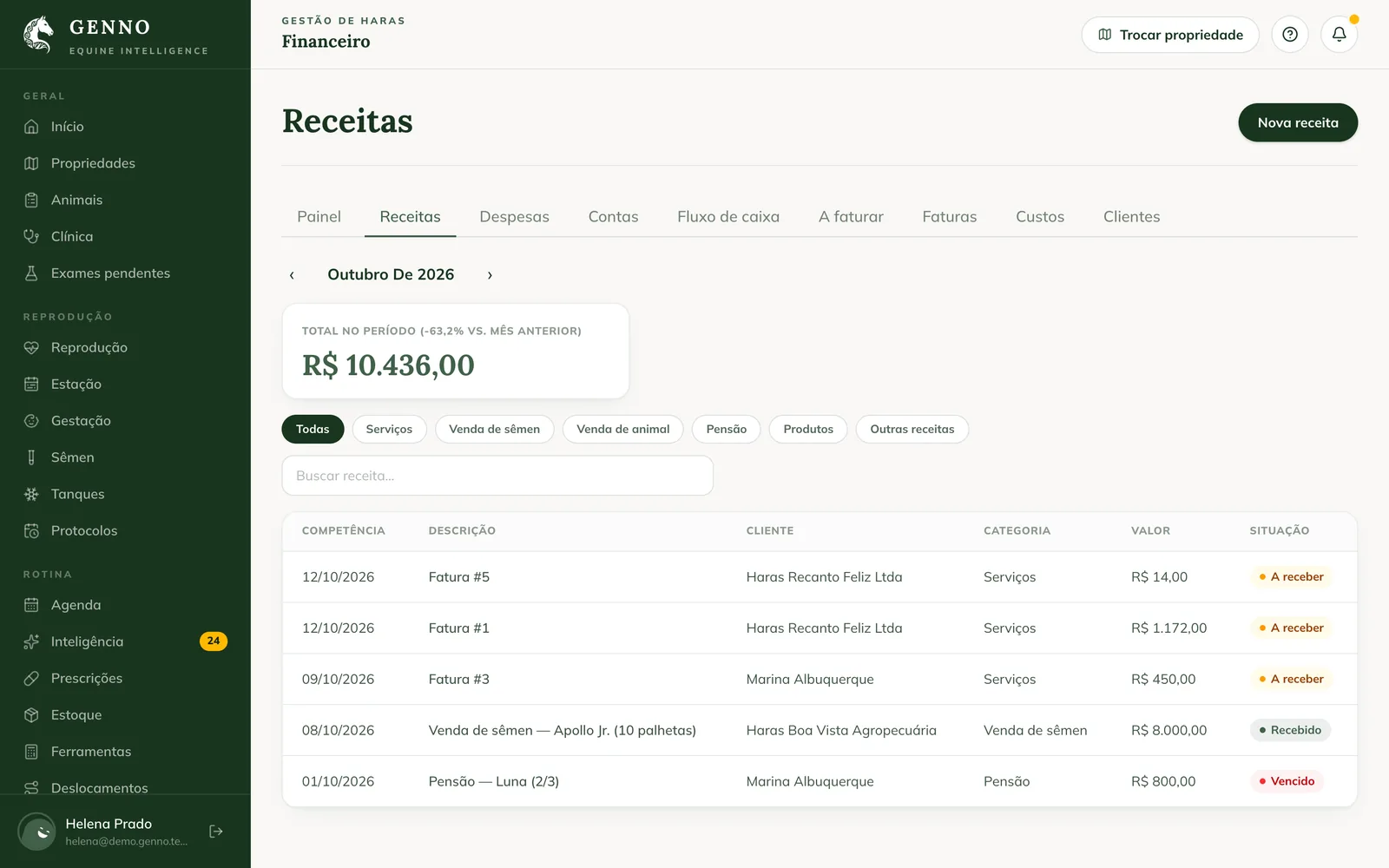The image size is (1389, 868).
Task: Click the logout icon beside Helena Prado
Action: click(x=216, y=832)
